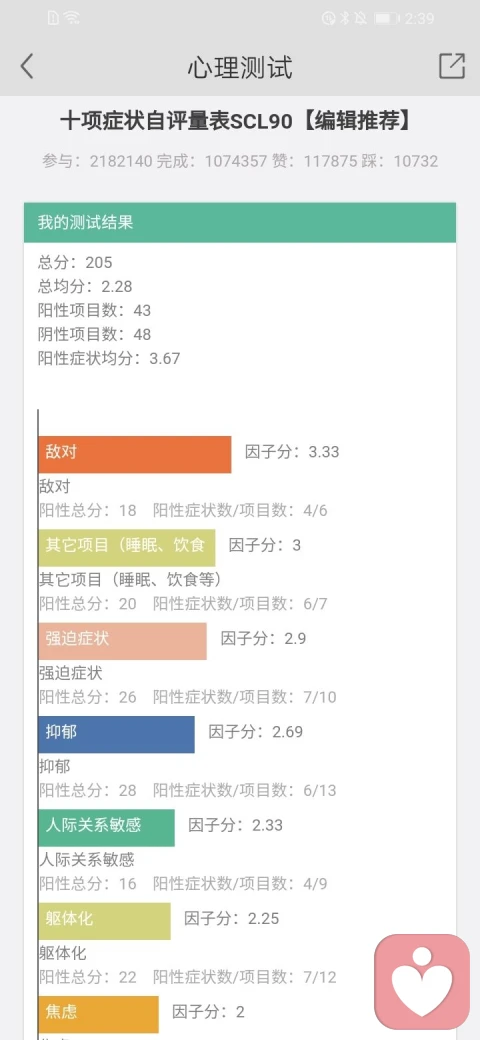Image resolution: width=480 pixels, height=1040 pixels.
Task: Tap the Wi-Fi status bar icon
Action: [72, 18]
